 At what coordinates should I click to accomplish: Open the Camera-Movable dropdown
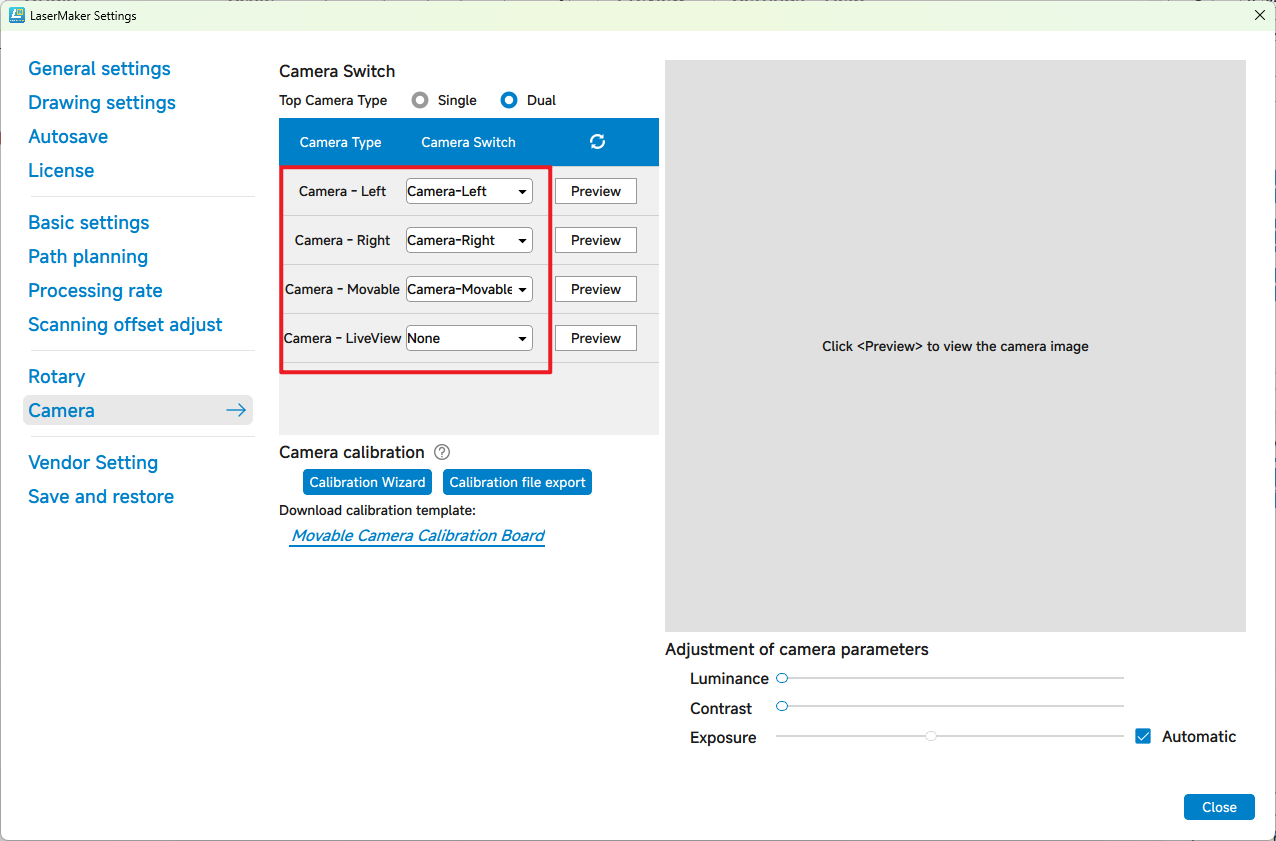(x=469, y=289)
